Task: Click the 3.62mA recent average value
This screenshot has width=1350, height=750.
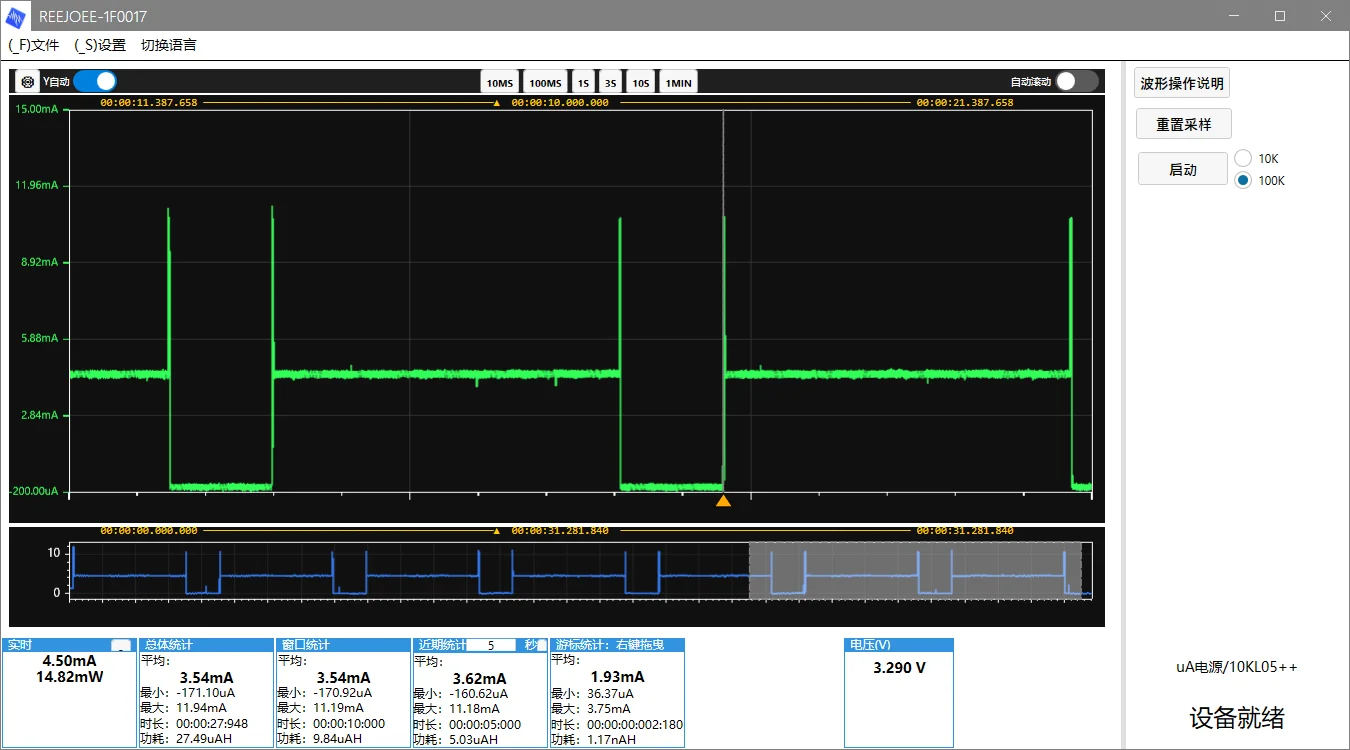Action: pos(480,678)
